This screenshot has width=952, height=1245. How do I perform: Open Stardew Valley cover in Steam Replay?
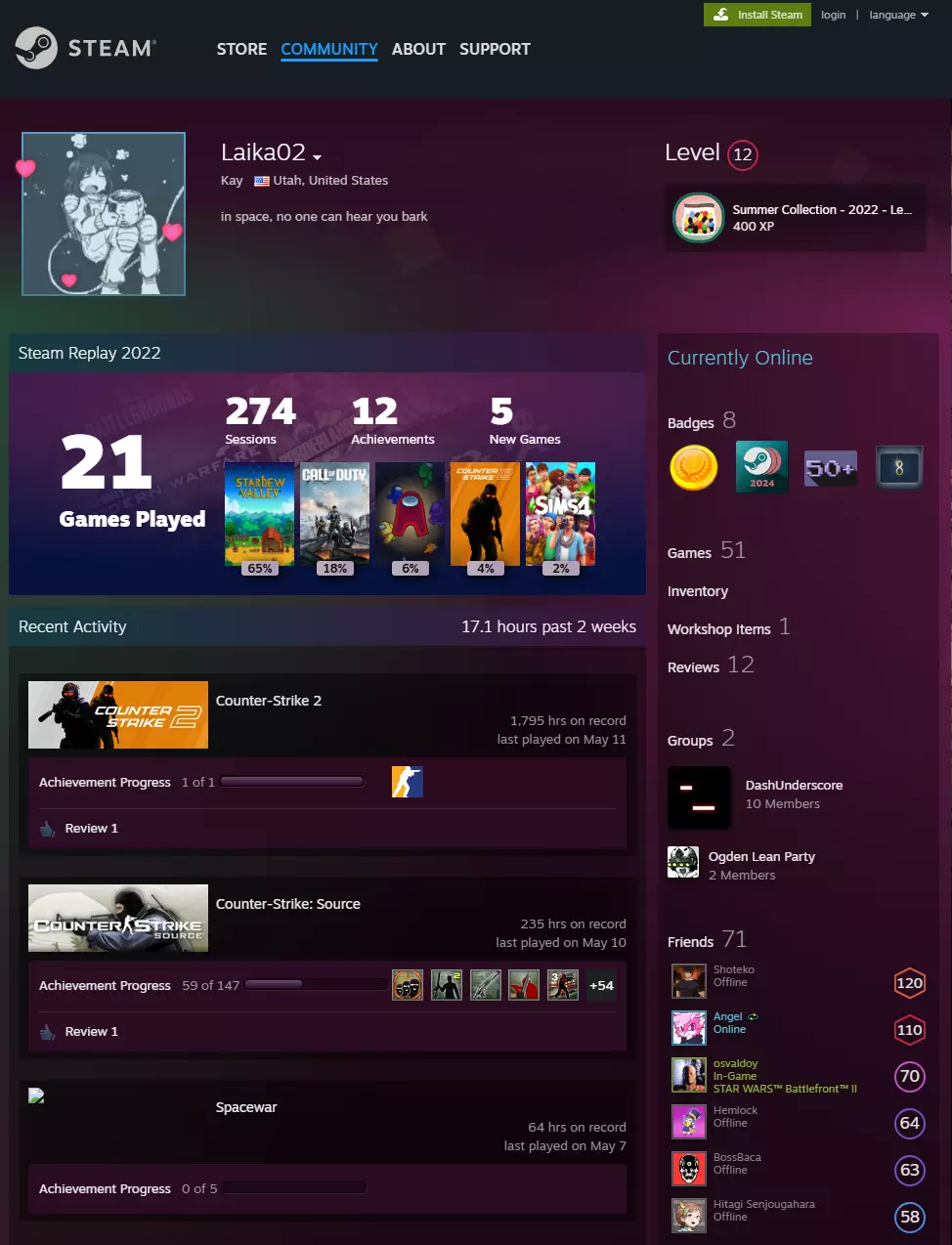pyautogui.click(x=260, y=514)
